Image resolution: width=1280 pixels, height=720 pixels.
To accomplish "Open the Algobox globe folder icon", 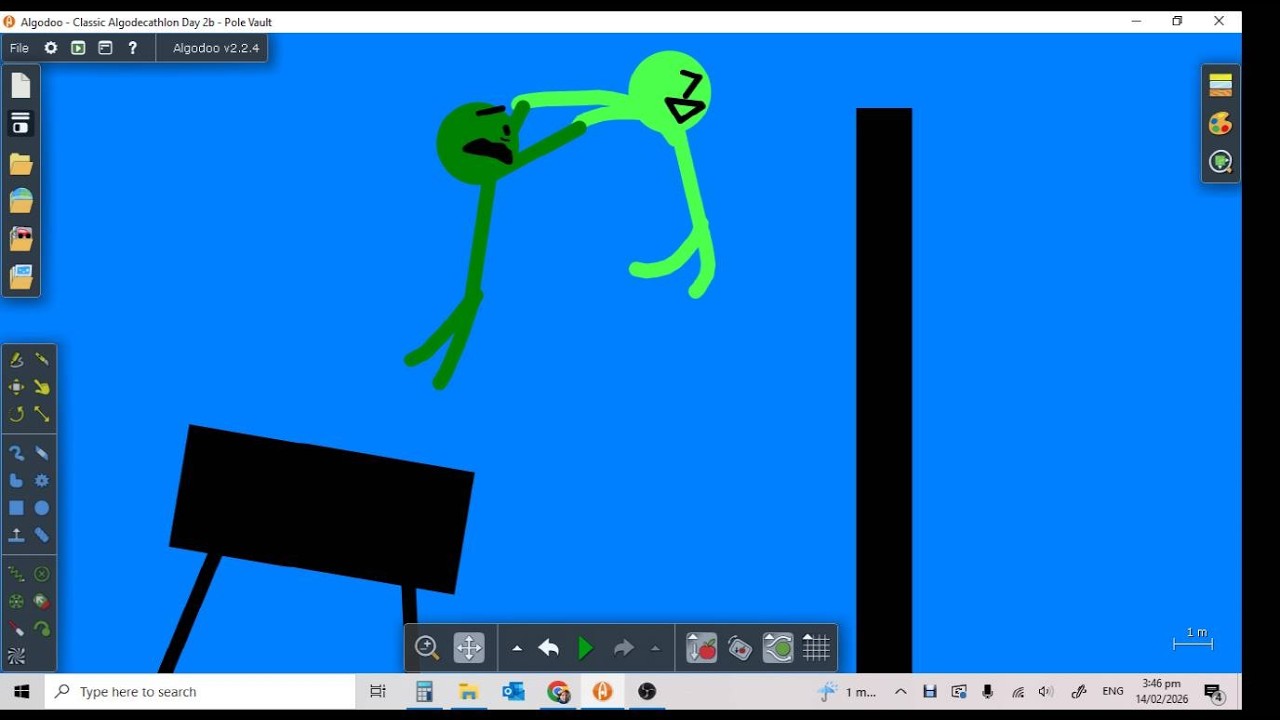I will tap(21, 201).
